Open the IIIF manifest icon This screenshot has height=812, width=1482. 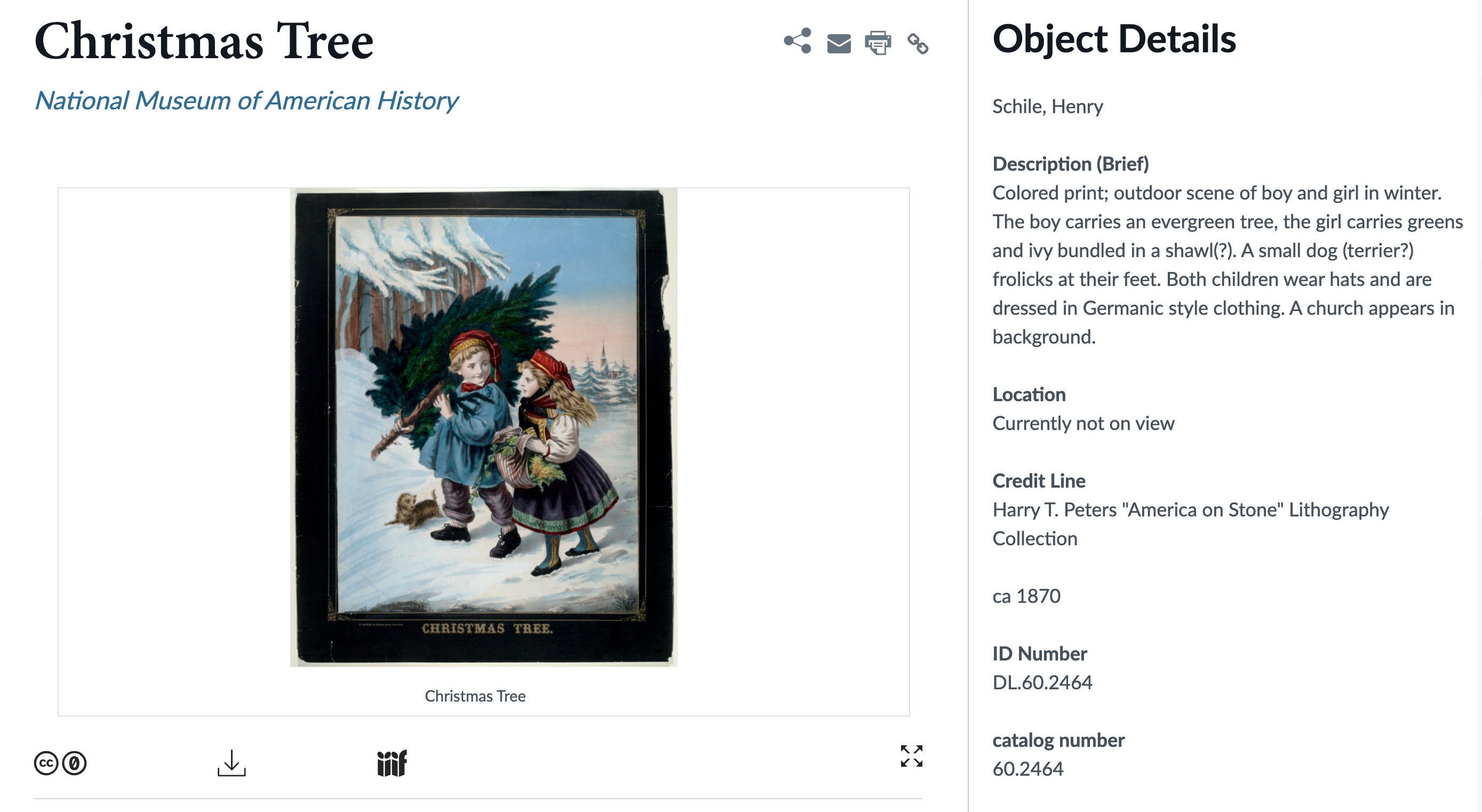point(392,763)
